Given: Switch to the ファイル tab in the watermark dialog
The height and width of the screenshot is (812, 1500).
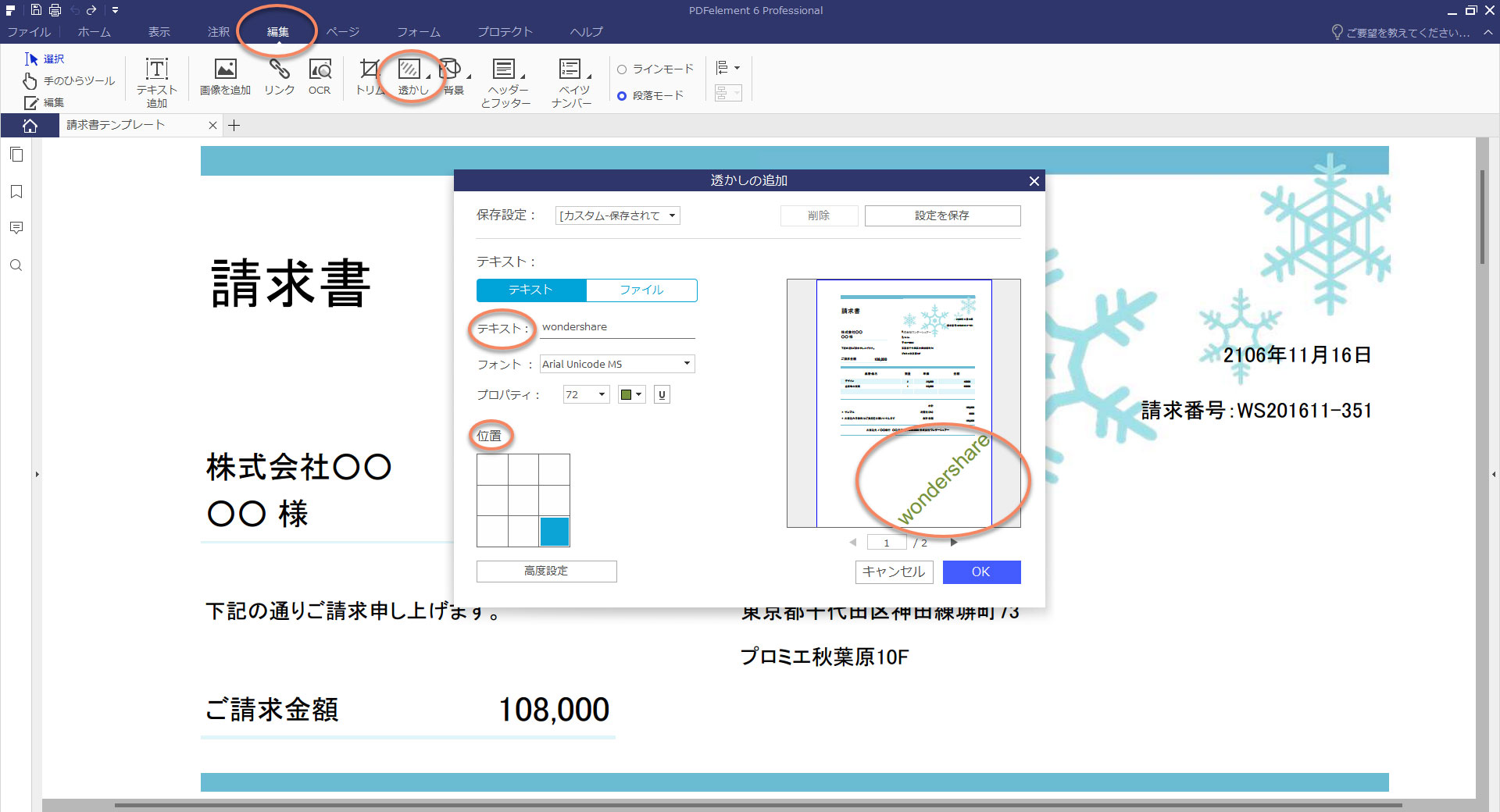Looking at the screenshot, I should [x=641, y=290].
